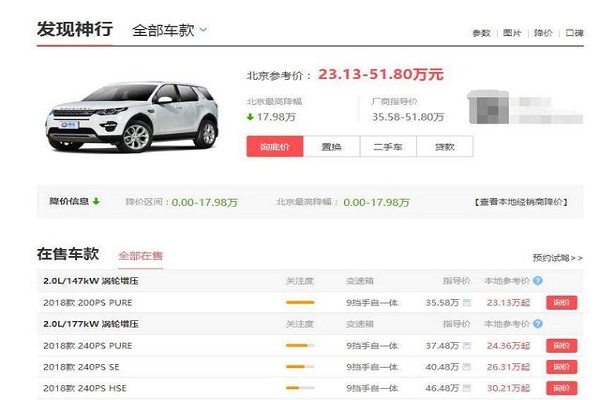Open the 2018款 200PS PURE model
Image resolution: width=600 pixels, height=400 pixels.
coord(88,303)
